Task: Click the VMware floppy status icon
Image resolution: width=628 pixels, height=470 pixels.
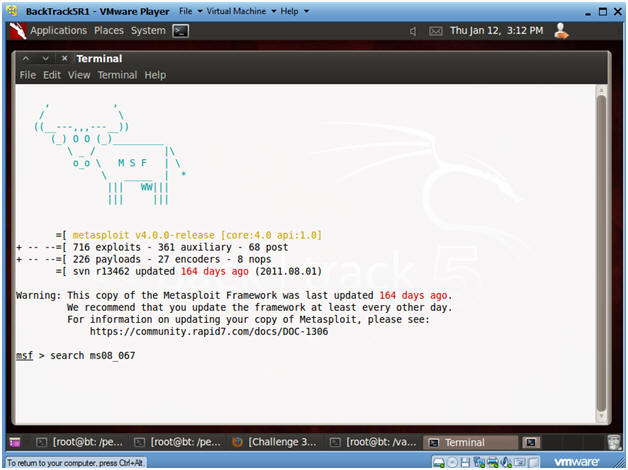Action: [x=465, y=462]
